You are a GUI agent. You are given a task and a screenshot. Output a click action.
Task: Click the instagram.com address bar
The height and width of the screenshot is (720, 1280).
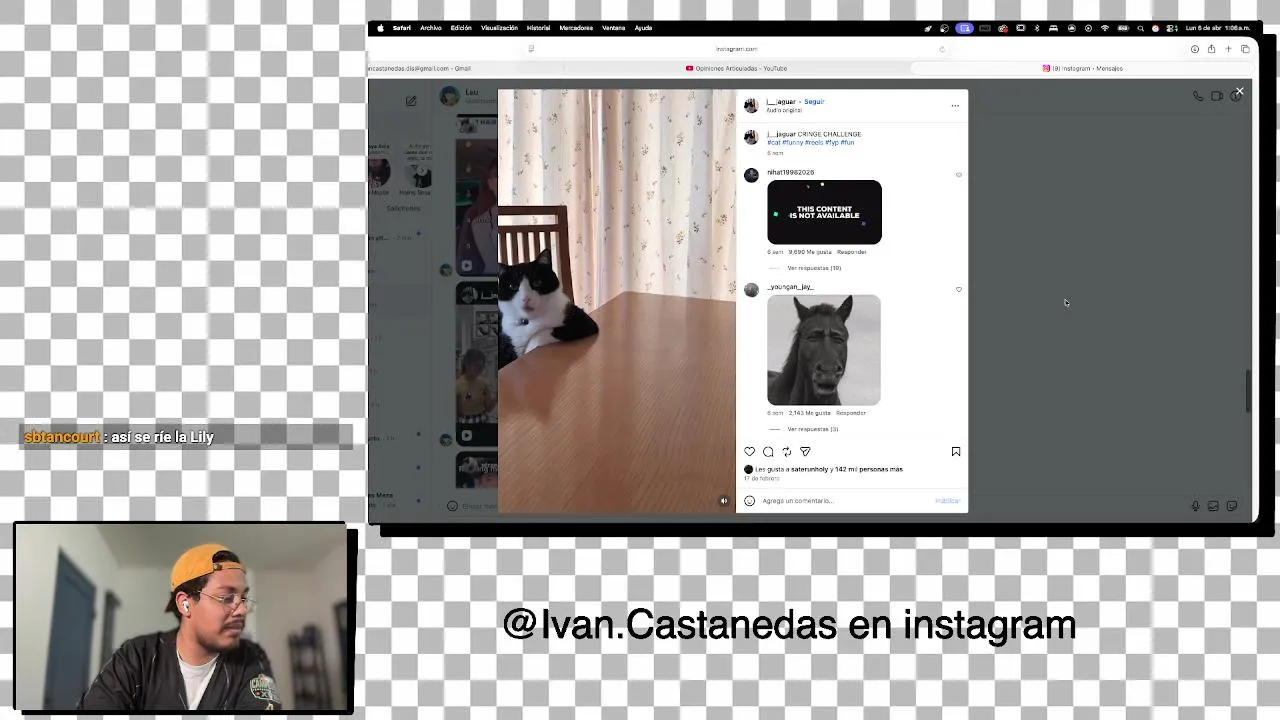coord(736,49)
